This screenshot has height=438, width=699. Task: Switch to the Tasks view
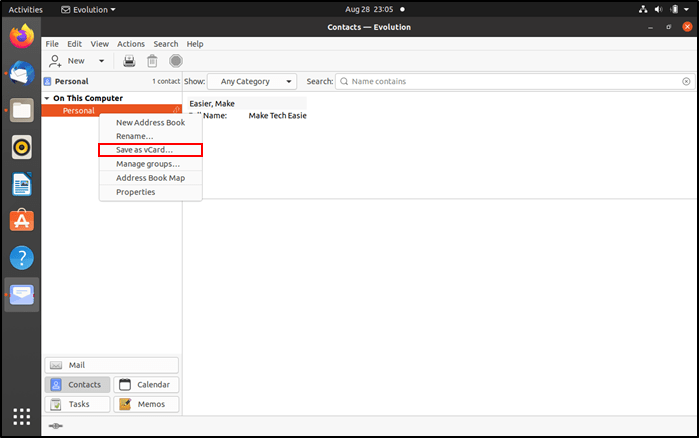77,404
